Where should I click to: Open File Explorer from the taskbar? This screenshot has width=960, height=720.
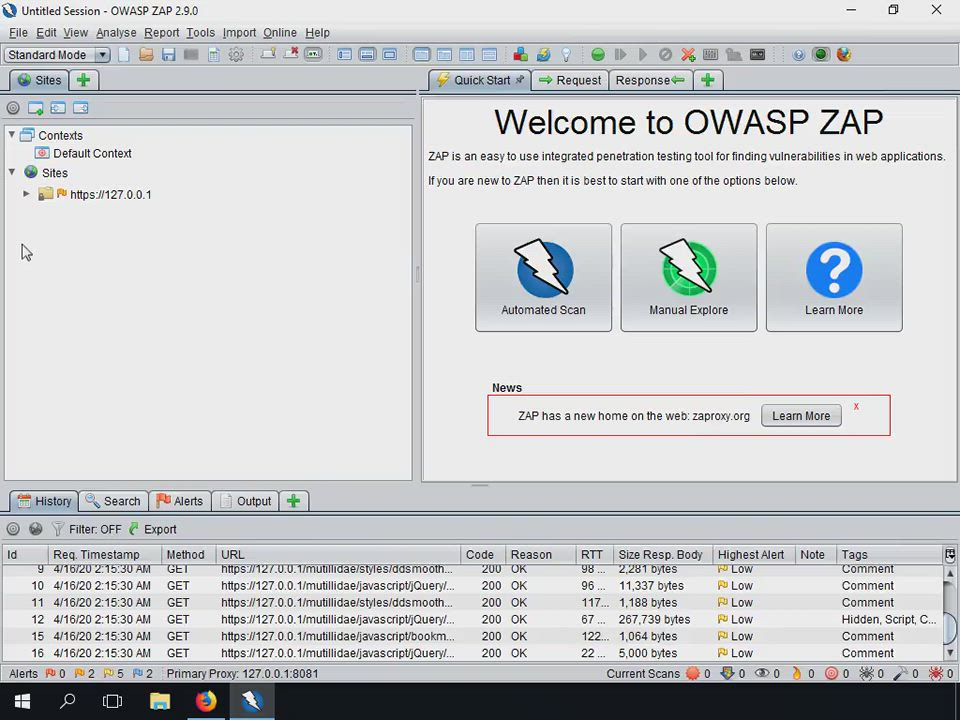click(160, 700)
